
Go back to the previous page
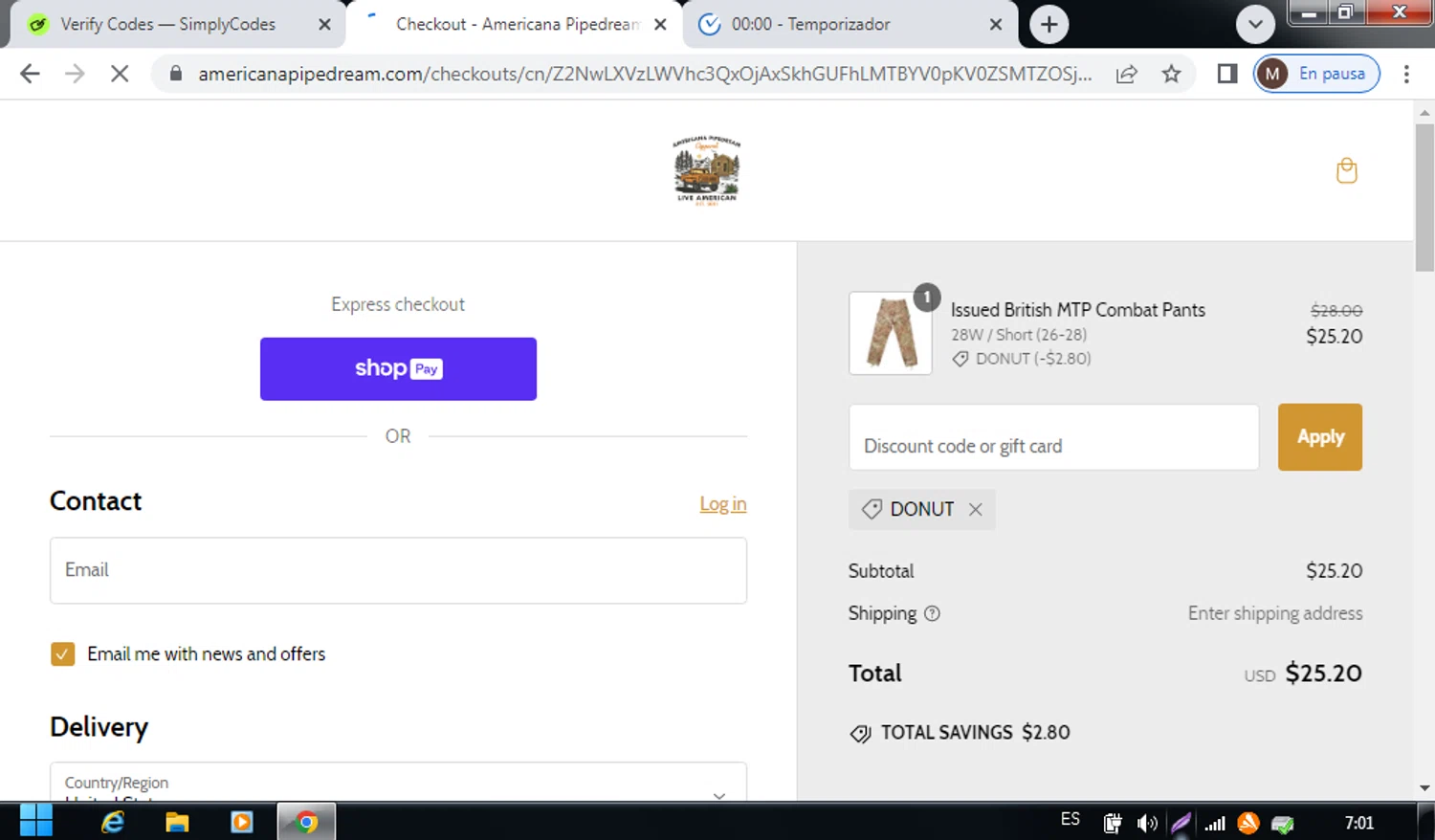pyautogui.click(x=30, y=74)
